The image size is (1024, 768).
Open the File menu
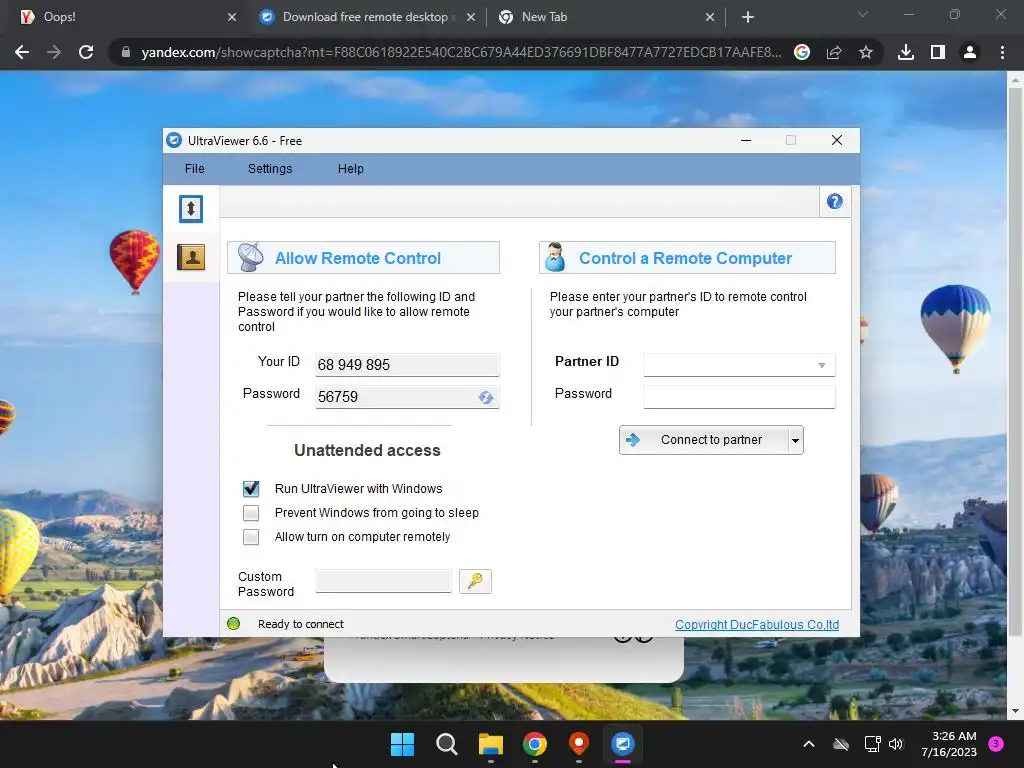pos(195,168)
